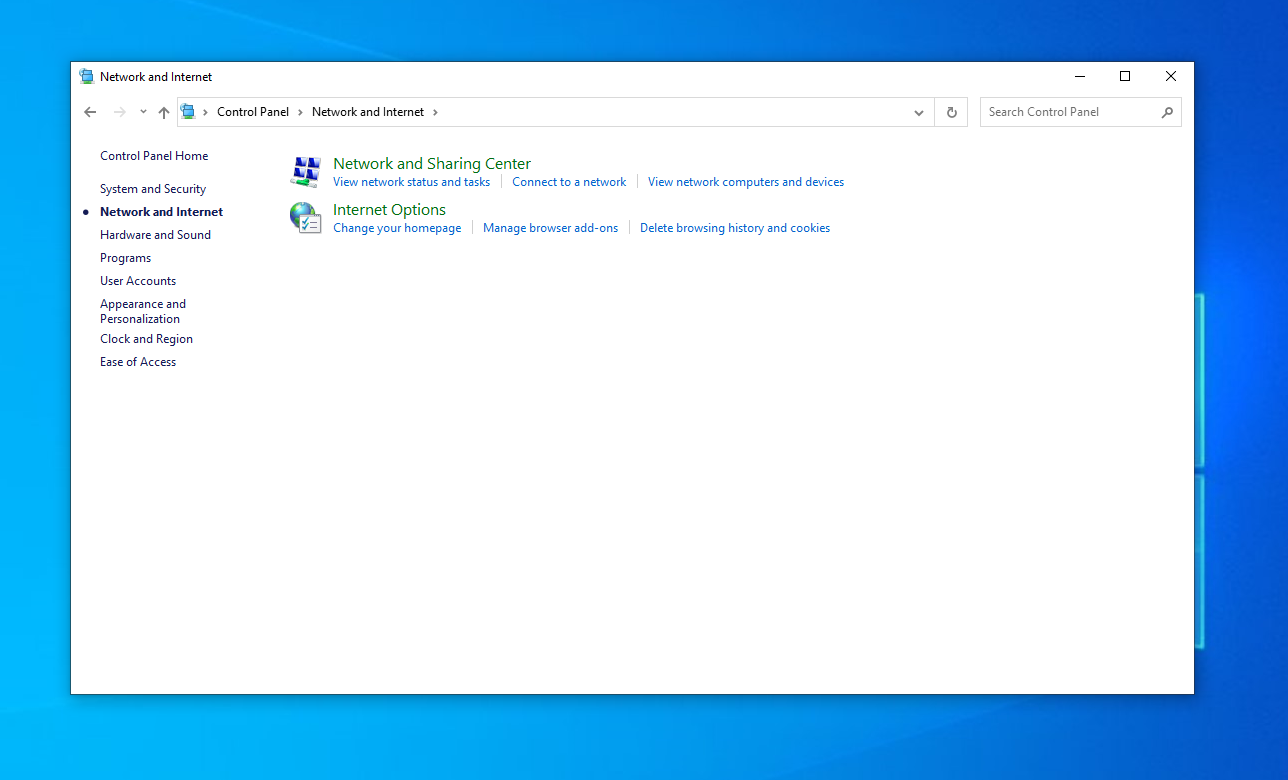The image size is (1288, 780).
Task: Open Delete browsing history and cookies
Action: [x=734, y=228]
